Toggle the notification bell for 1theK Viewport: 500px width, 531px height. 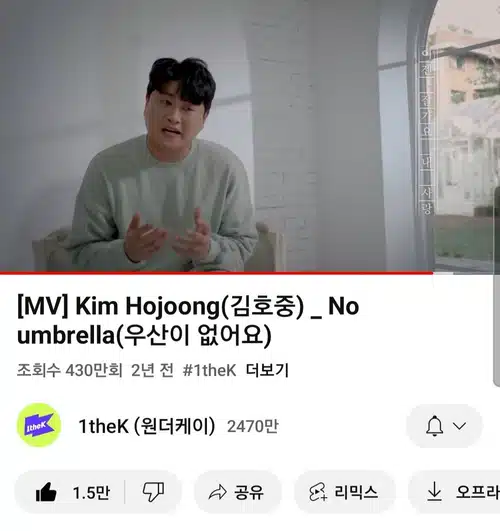click(435, 426)
